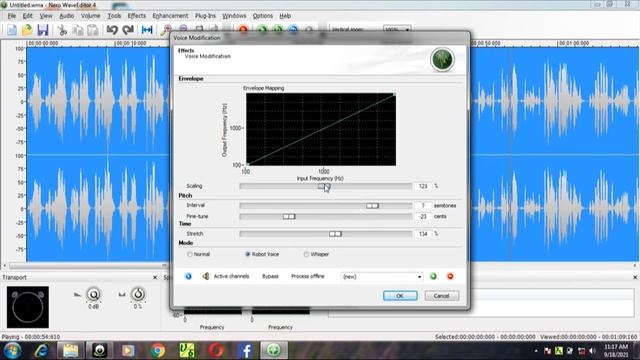This screenshot has height=360, width=640.
Task: Click the Nero WaveEditor taskbar icon
Action: coord(274,351)
